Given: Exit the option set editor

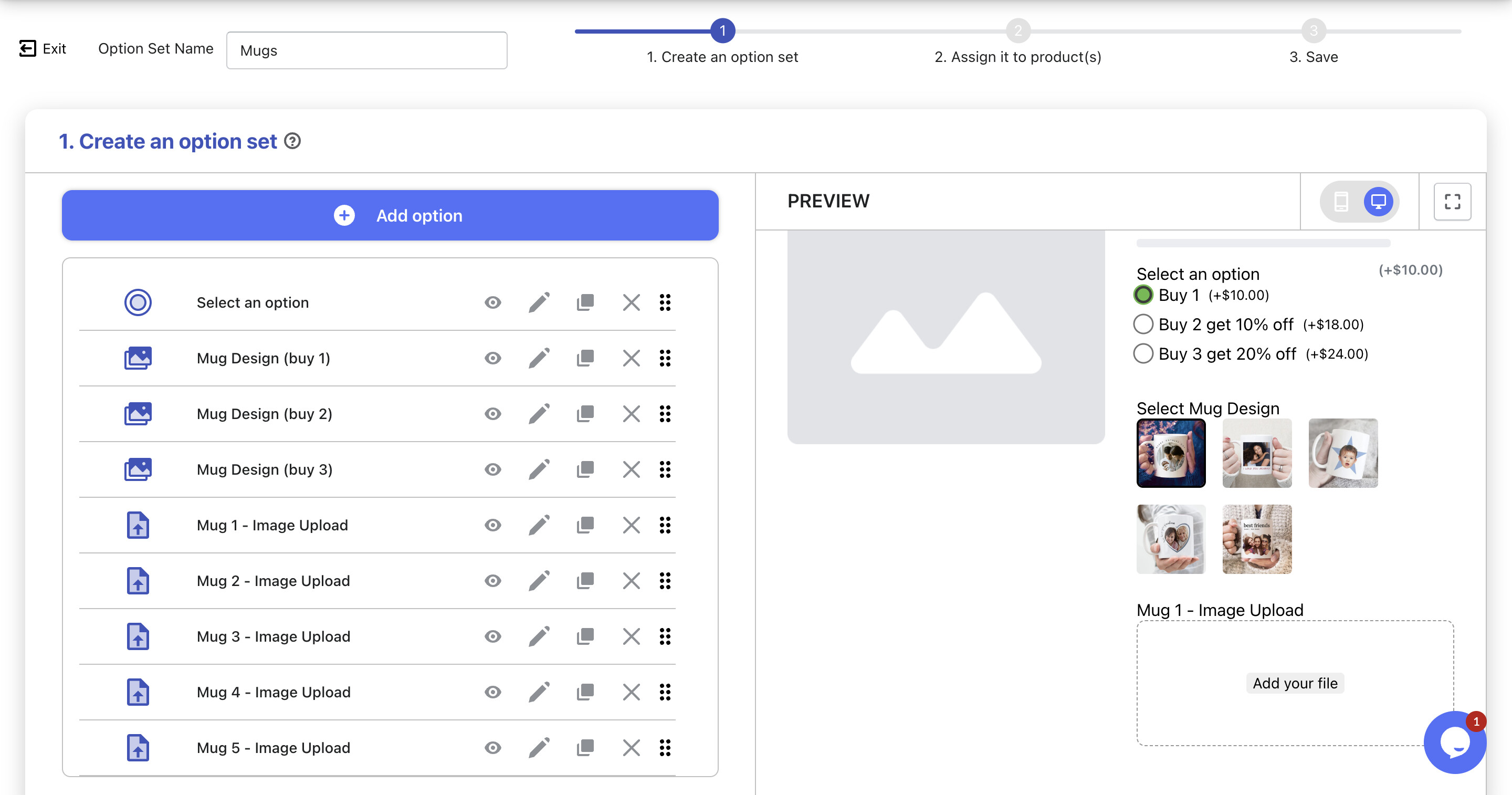Looking at the screenshot, I should pyautogui.click(x=42, y=48).
